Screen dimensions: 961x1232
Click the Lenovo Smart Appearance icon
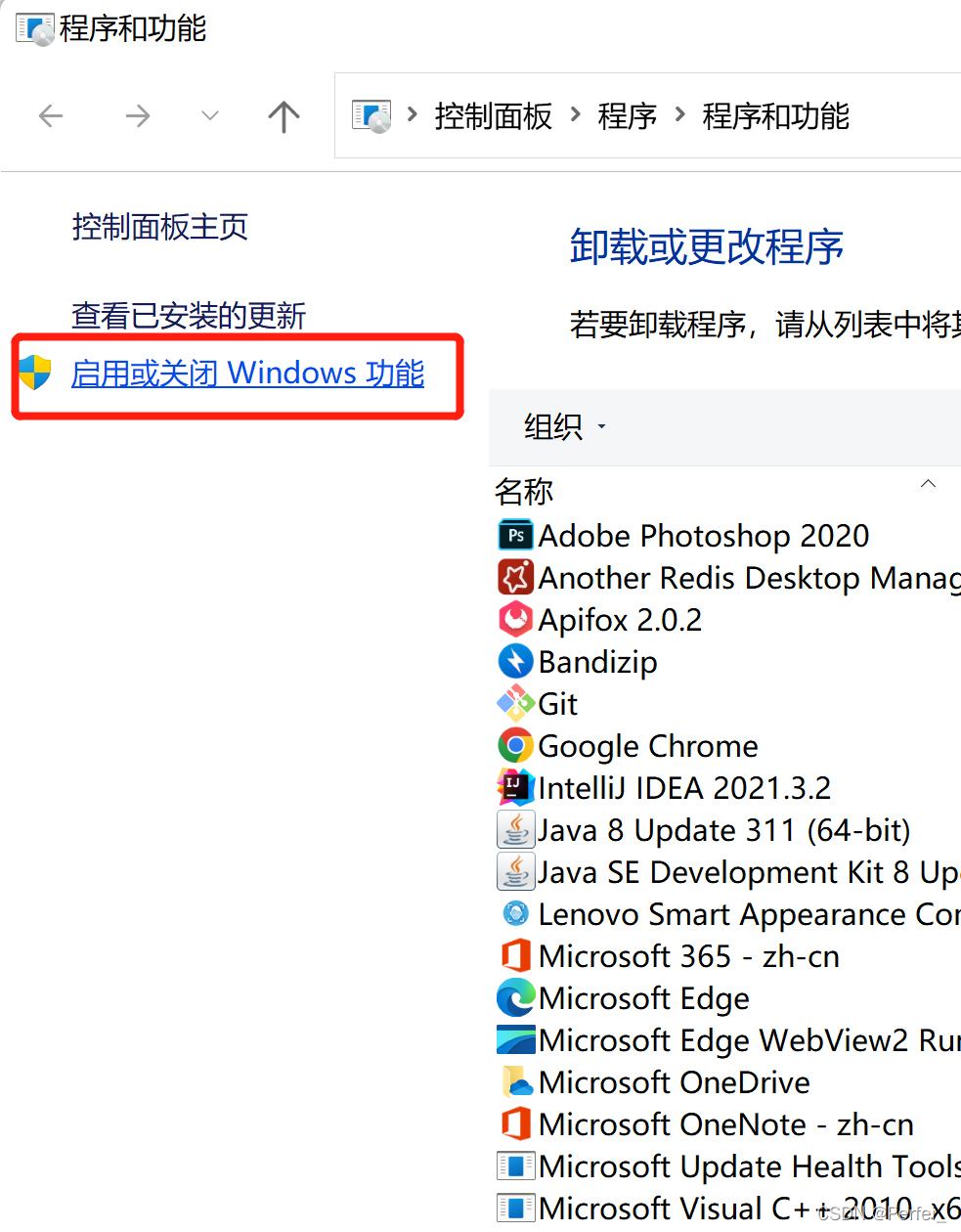[515, 914]
